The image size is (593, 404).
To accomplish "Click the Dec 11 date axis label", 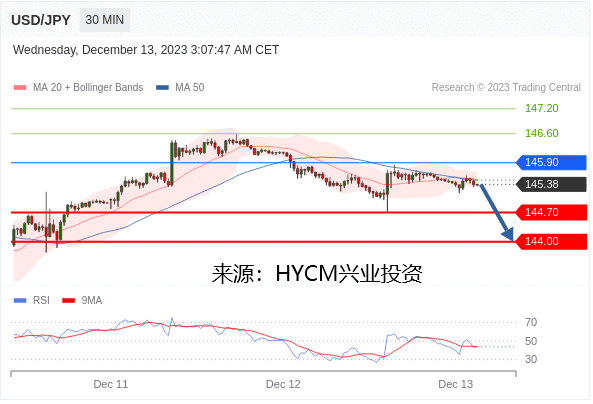I will coord(110,384).
